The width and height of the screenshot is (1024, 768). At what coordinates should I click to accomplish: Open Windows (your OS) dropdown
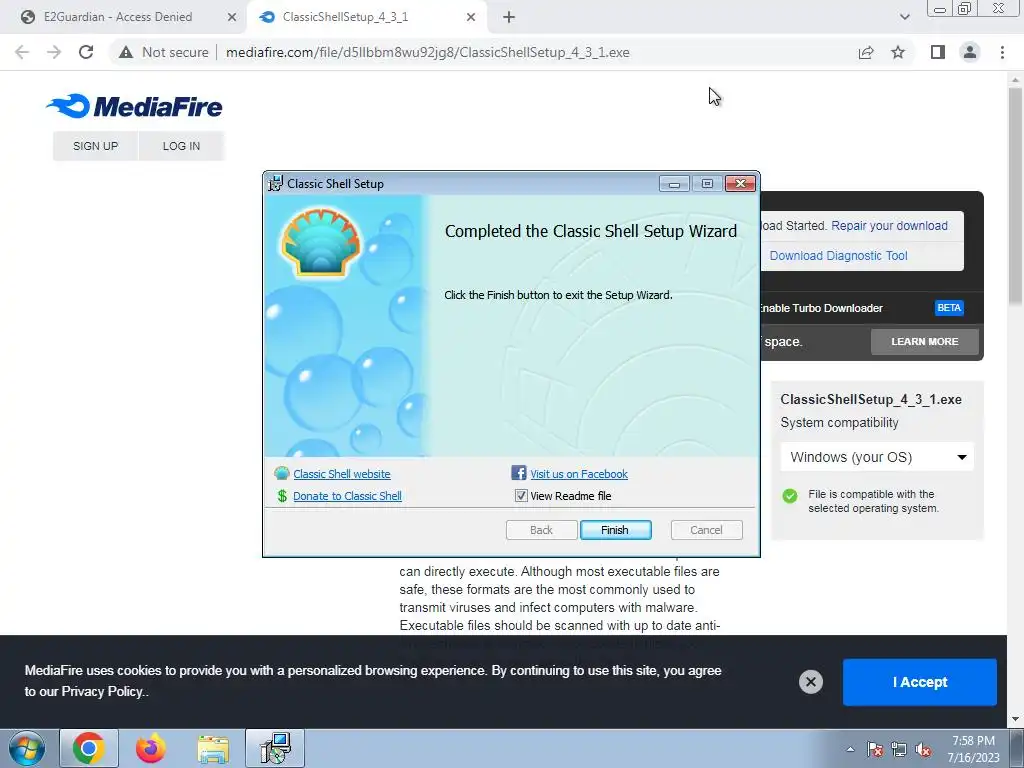pos(877,457)
